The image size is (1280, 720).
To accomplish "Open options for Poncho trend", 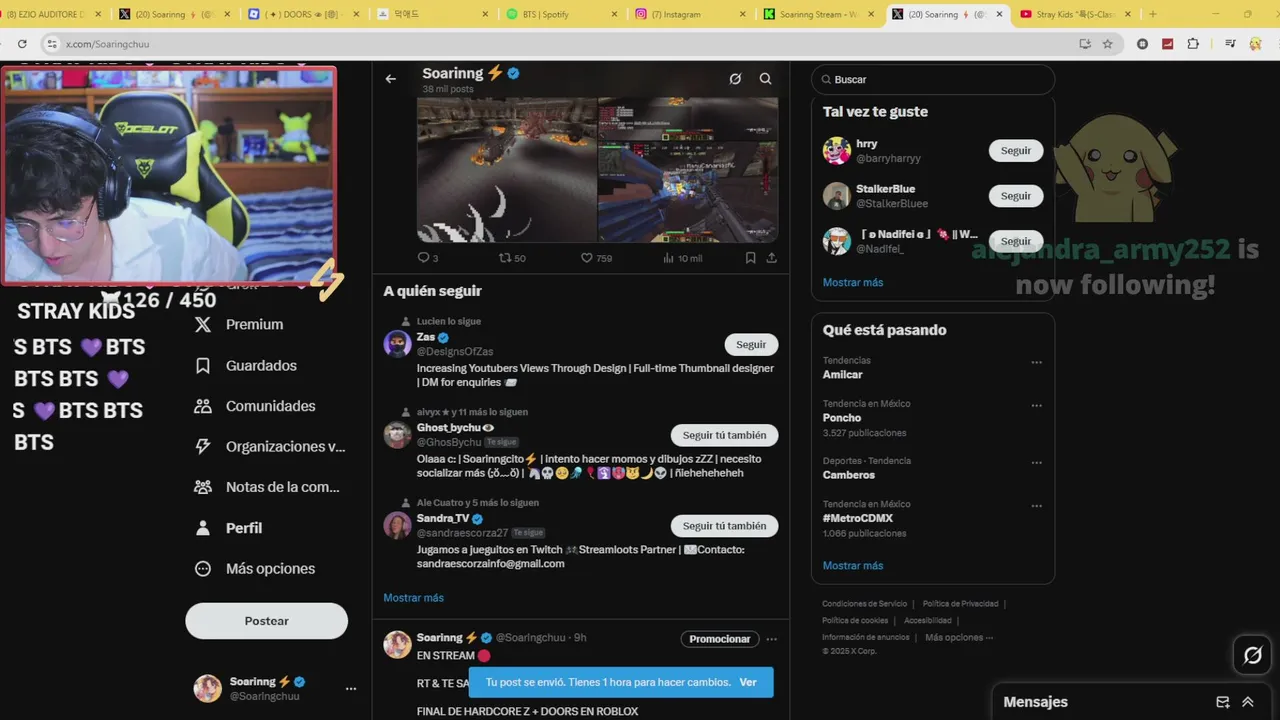I will click(1037, 405).
